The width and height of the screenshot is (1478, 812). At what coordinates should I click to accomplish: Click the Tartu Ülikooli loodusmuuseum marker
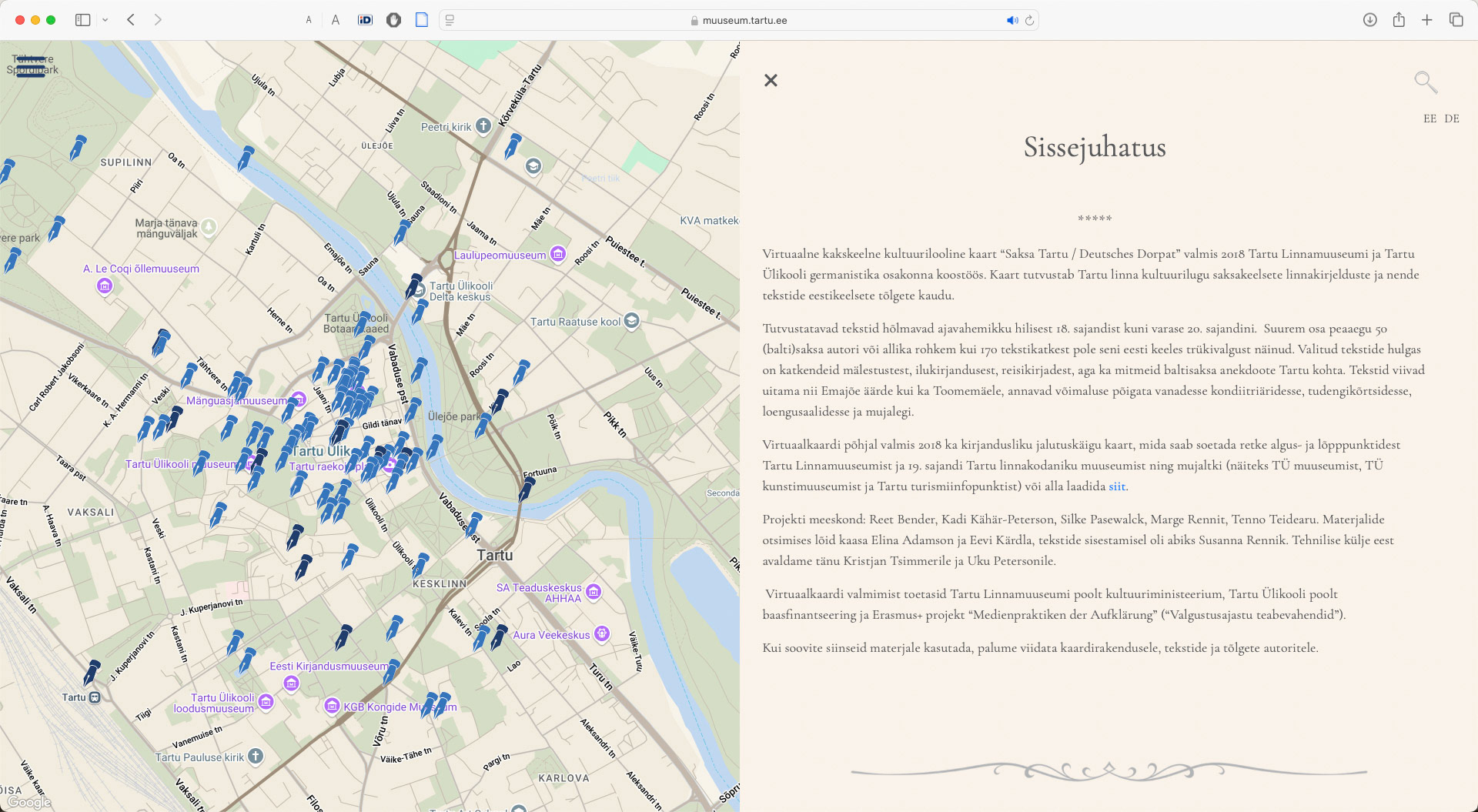coord(266,702)
